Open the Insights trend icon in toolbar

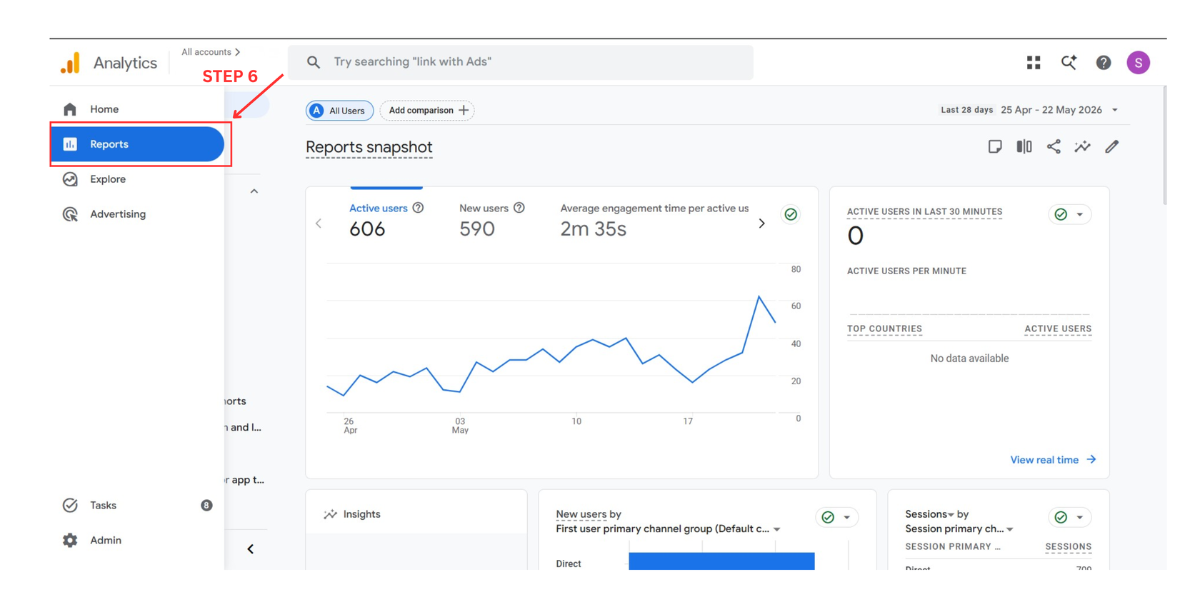[1082, 147]
